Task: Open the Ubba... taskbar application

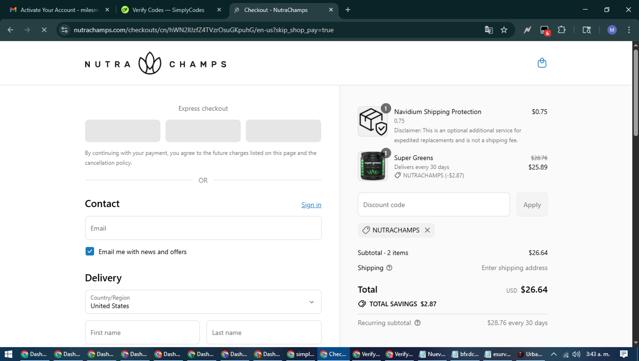Action: click(530, 354)
